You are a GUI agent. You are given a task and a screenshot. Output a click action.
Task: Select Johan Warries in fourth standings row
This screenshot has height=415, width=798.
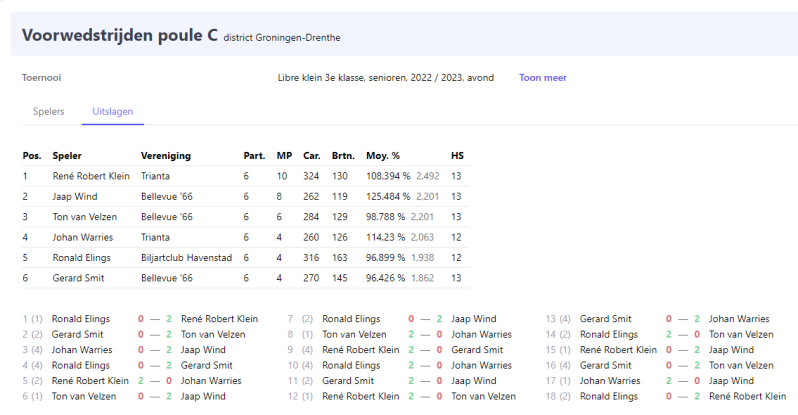[x=83, y=237]
